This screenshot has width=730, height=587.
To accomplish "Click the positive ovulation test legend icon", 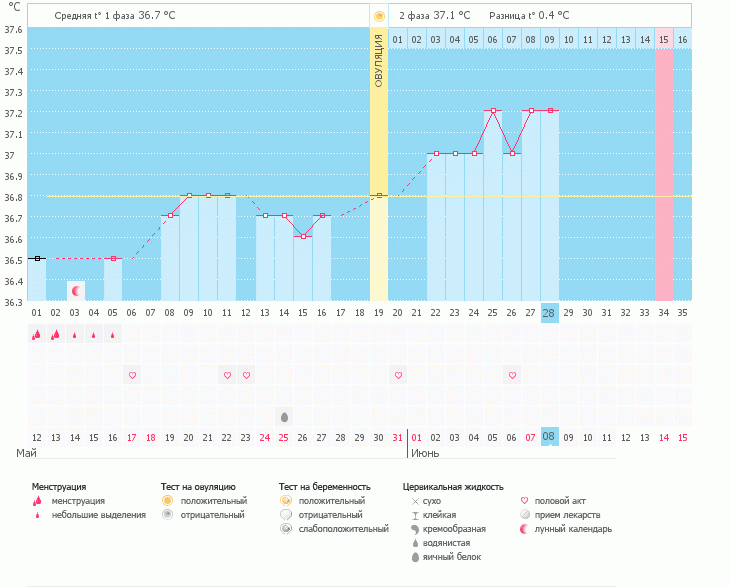I will [x=167, y=500].
